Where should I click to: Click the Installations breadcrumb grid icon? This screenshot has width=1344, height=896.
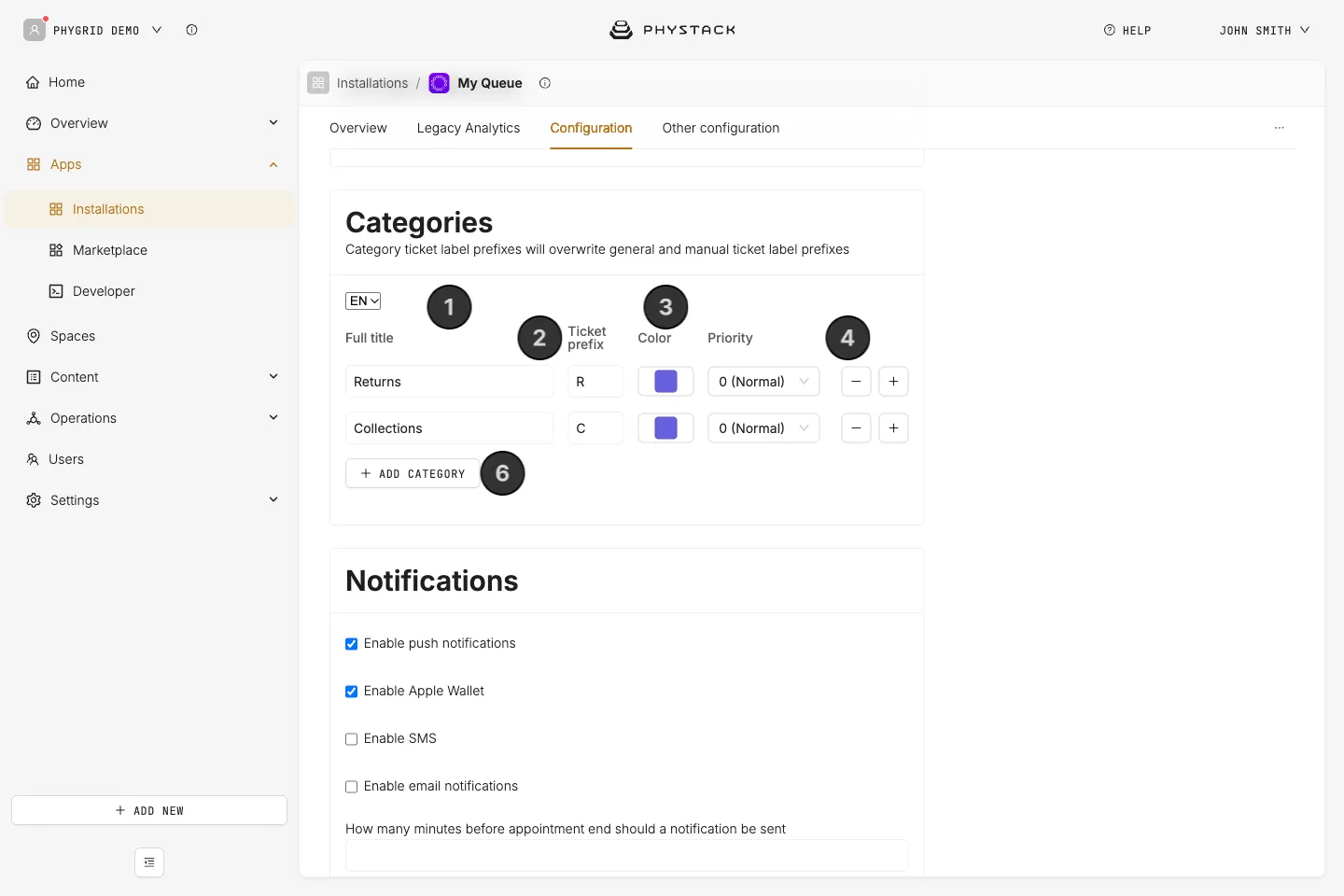pos(318,83)
